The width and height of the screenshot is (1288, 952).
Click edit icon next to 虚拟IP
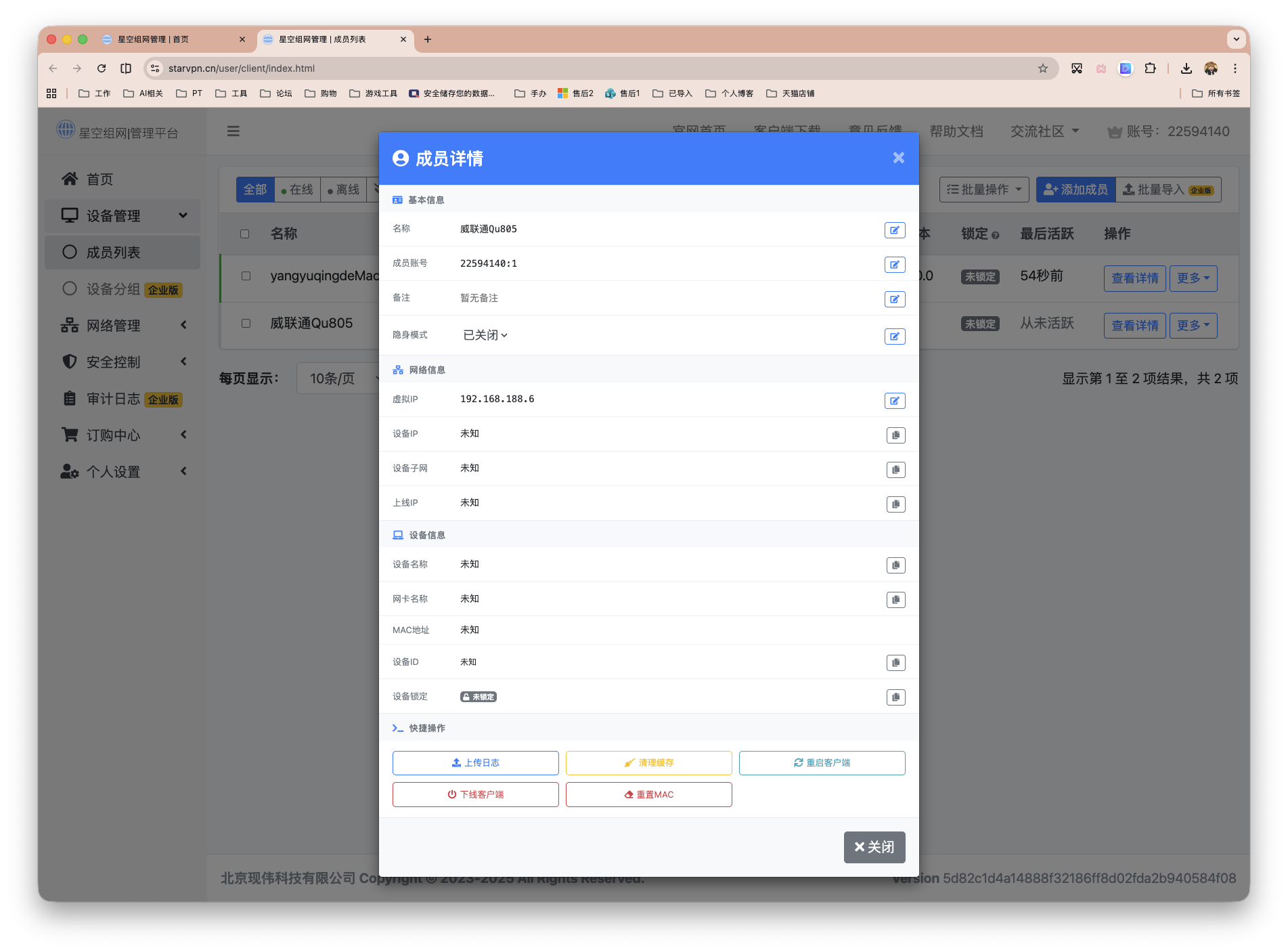point(894,401)
